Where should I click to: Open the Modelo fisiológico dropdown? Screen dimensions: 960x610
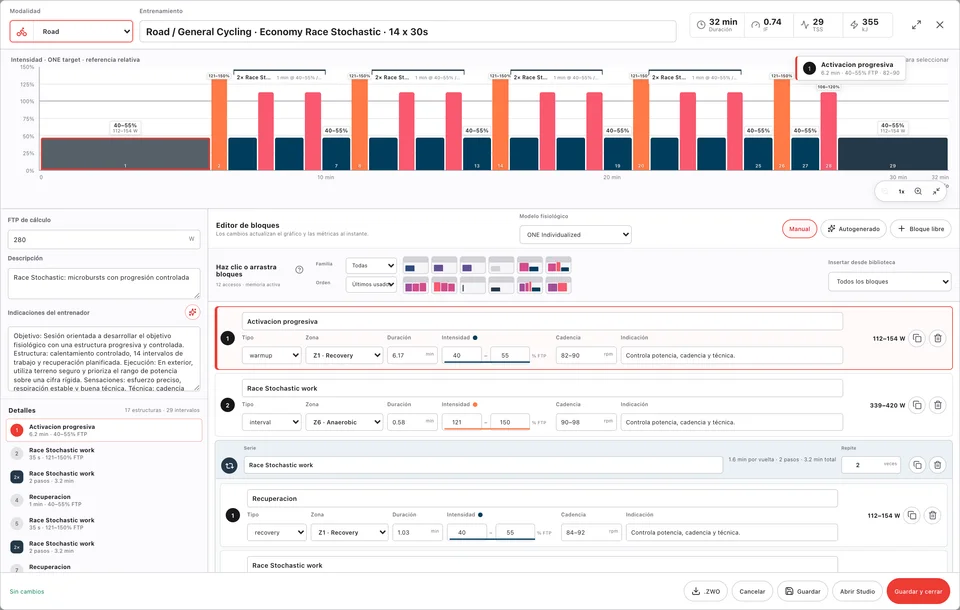(575, 235)
